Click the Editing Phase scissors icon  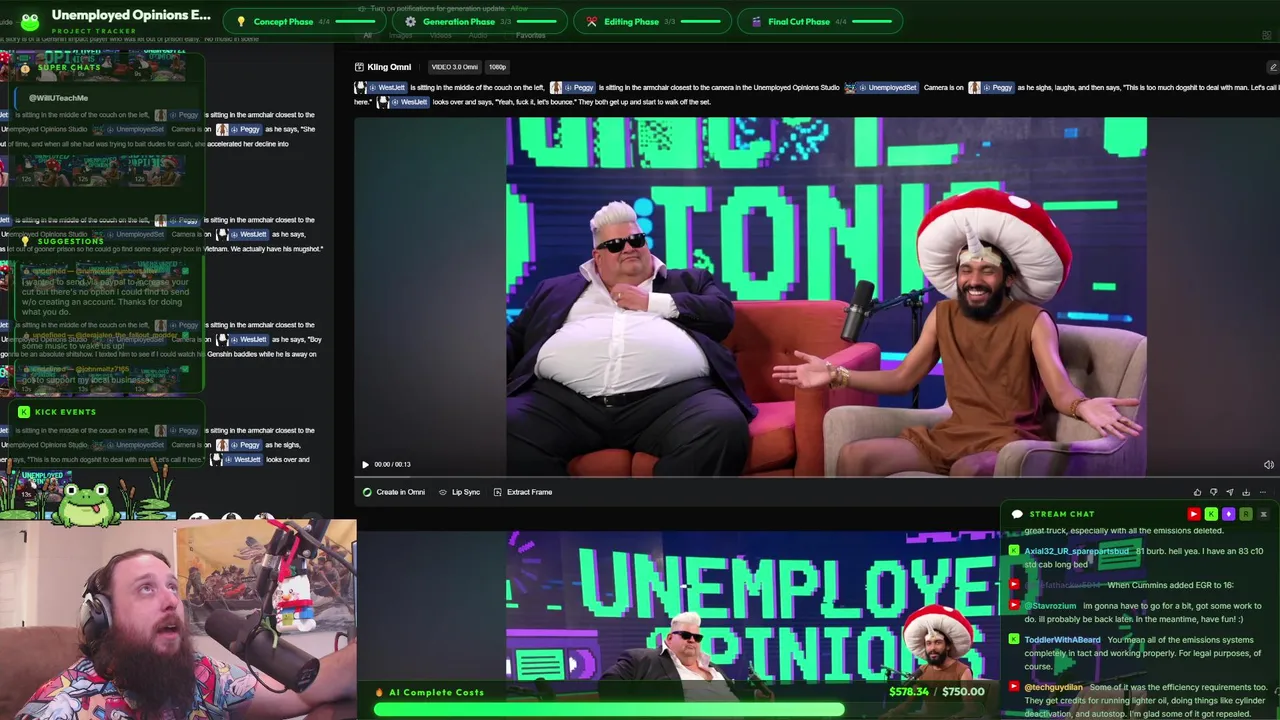click(592, 21)
